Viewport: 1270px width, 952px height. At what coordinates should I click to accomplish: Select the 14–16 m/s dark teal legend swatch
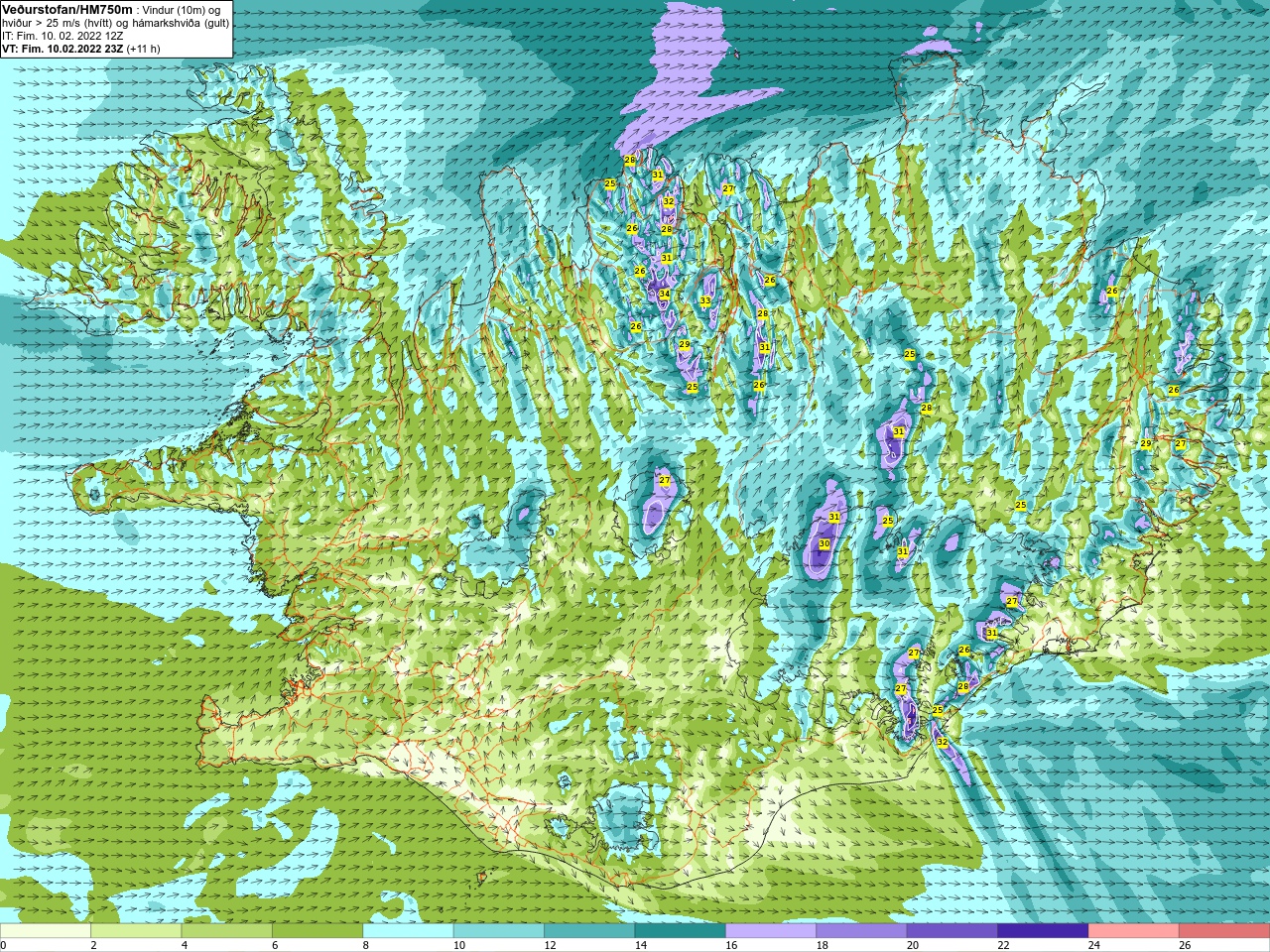(681, 931)
